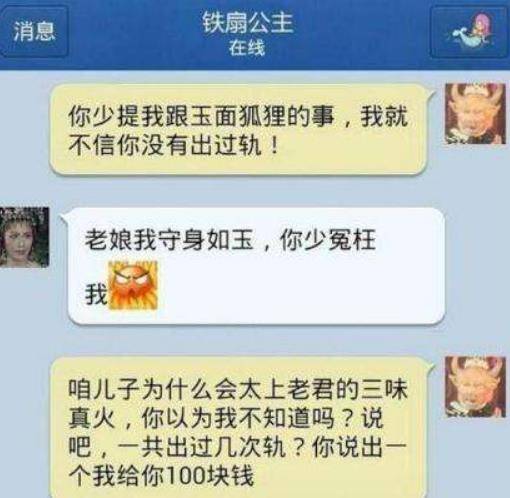Tap 不信你没有出过轨 line in first bubble
The image size is (510, 498).
coord(165,146)
